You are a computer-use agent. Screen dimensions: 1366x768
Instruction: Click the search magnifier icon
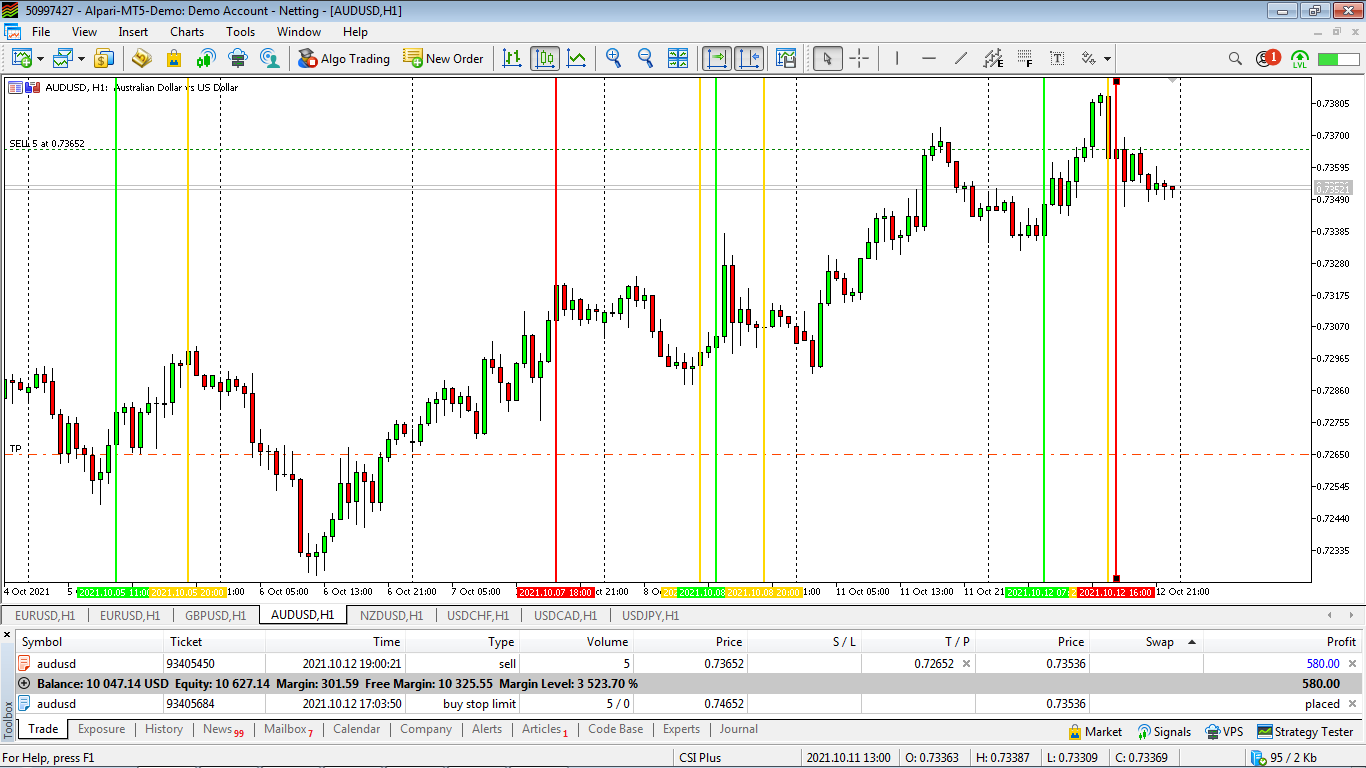(1235, 58)
